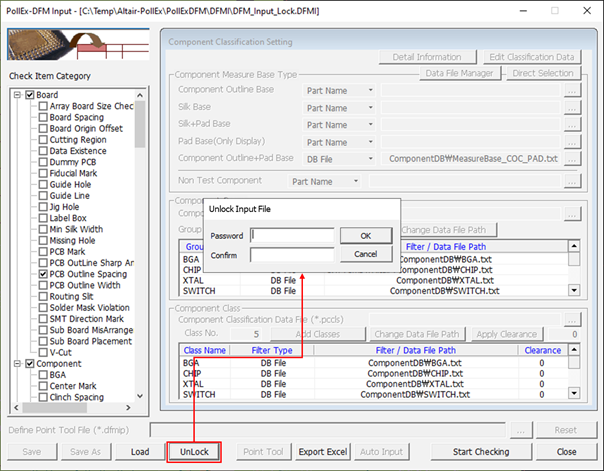
Task: Click the Load button
Action: pyautogui.click(x=140, y=452)
